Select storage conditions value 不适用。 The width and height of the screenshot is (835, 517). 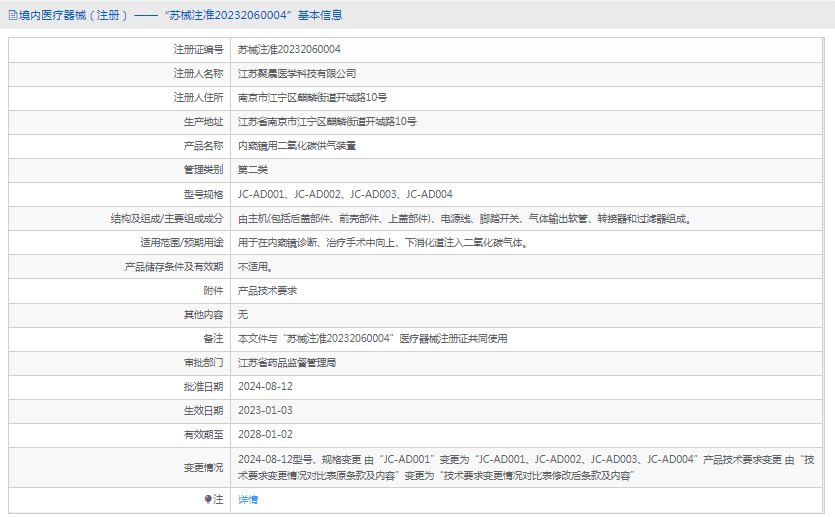pos(255,267)
